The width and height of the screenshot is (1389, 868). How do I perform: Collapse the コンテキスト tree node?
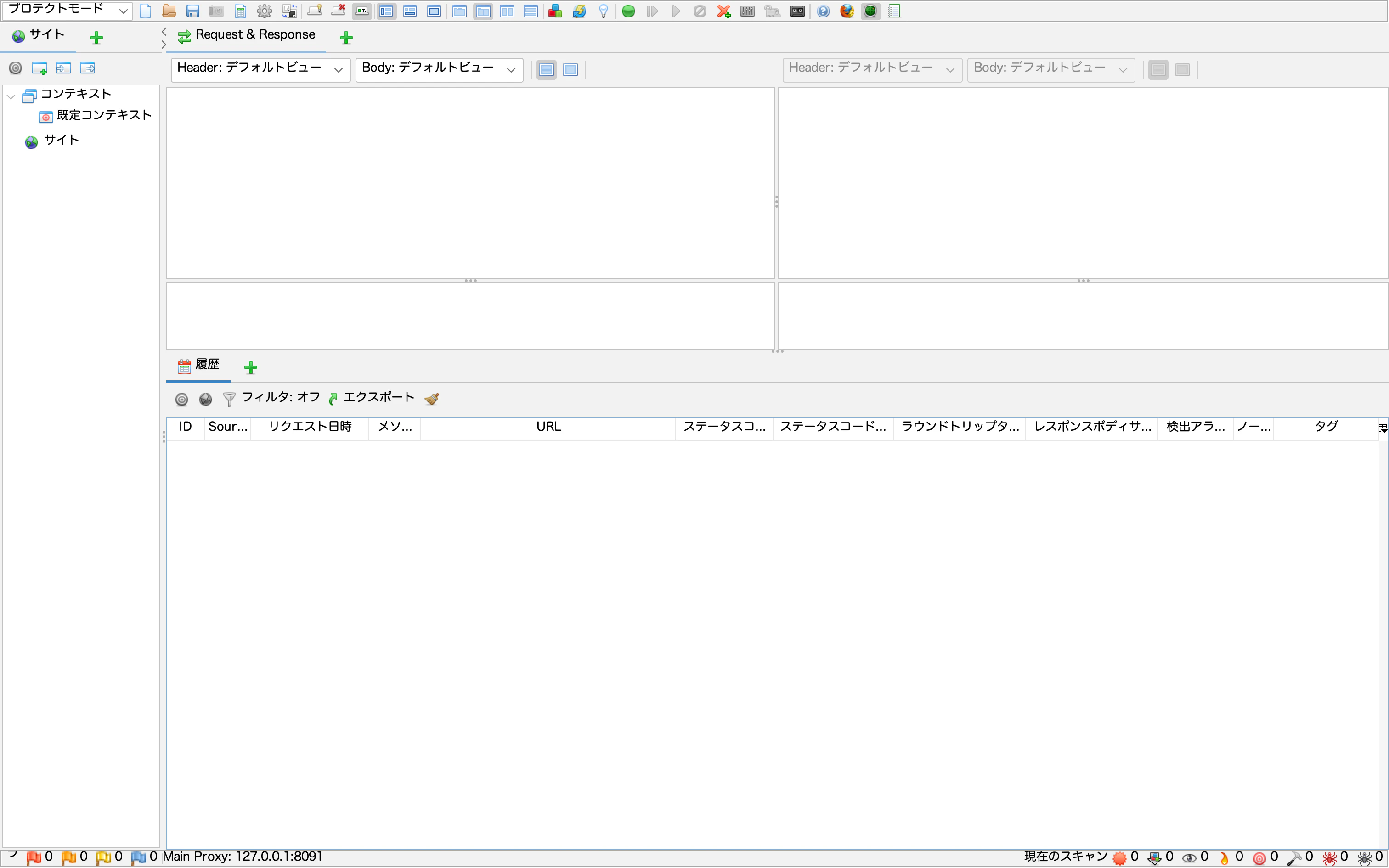pos(11,96)
